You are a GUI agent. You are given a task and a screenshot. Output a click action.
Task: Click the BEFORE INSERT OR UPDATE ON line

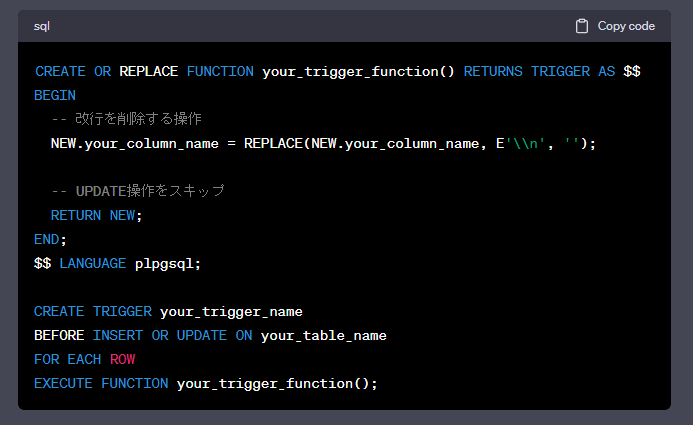(x=210, y=336)
